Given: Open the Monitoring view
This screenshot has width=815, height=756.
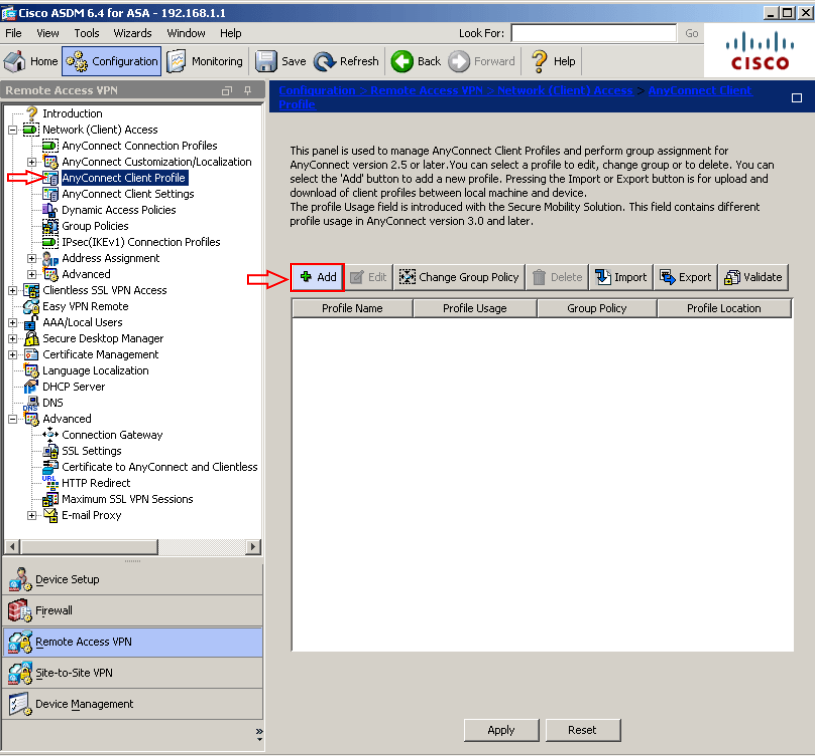Looking at the screenshot, I should click(206, 61).
